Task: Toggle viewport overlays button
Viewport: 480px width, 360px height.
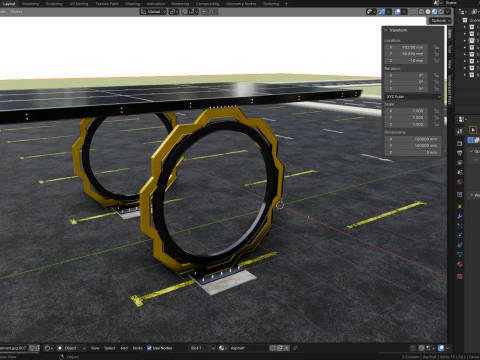Action: [x=397, y=12]
